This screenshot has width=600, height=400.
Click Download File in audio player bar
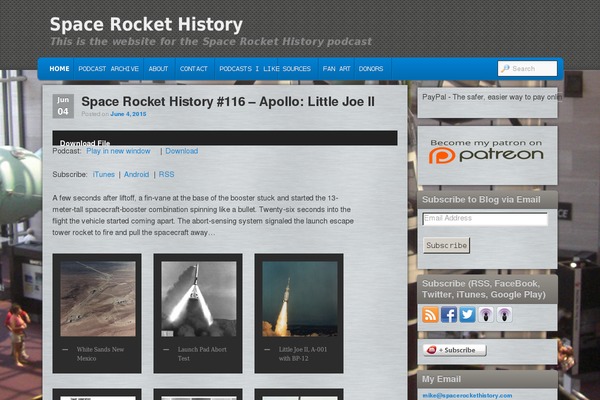point(85,143)
